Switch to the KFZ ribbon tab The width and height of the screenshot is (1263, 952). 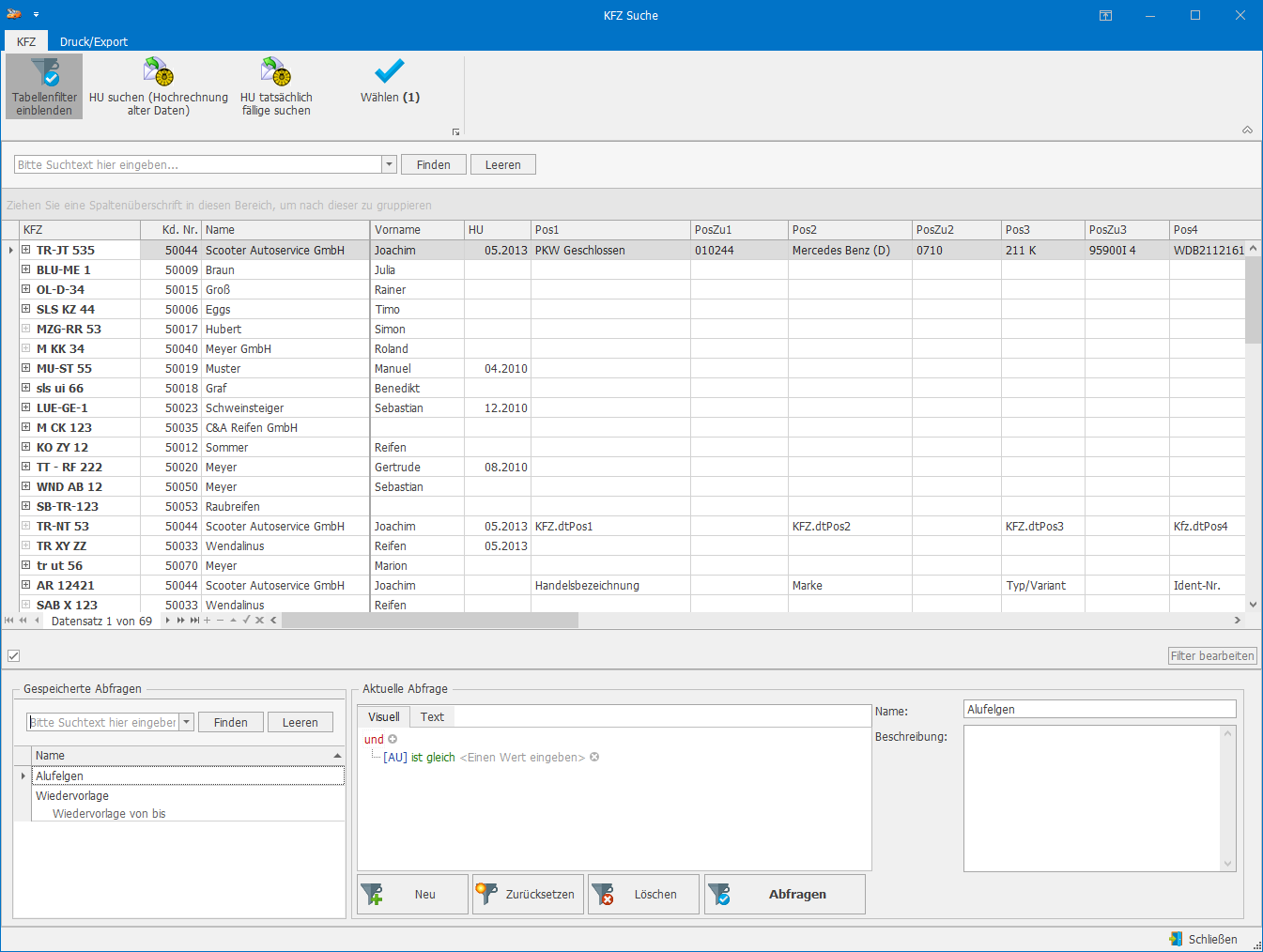pos(26,41)
